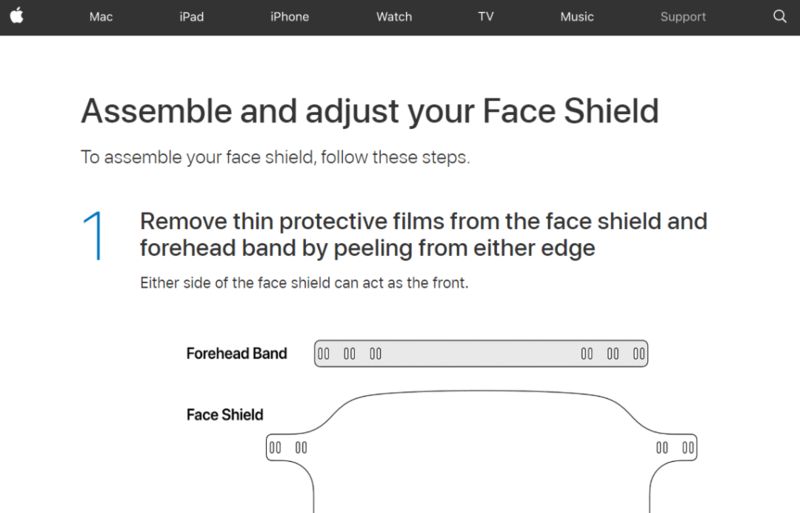Click the right tab slots on Face Shield
800x513 pixels.
click(675, 448)
